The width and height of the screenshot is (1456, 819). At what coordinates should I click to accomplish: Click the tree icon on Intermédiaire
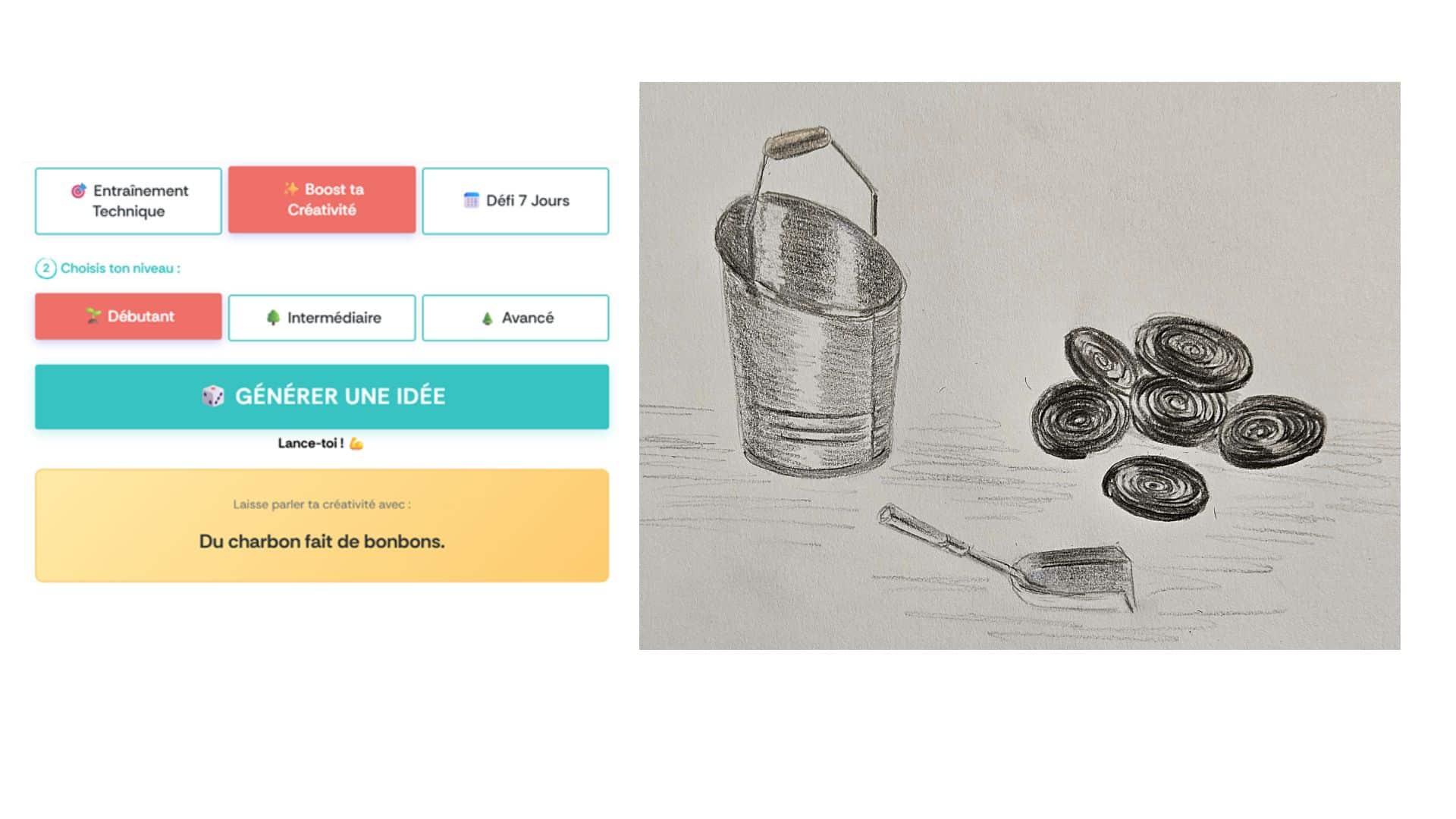273,318
